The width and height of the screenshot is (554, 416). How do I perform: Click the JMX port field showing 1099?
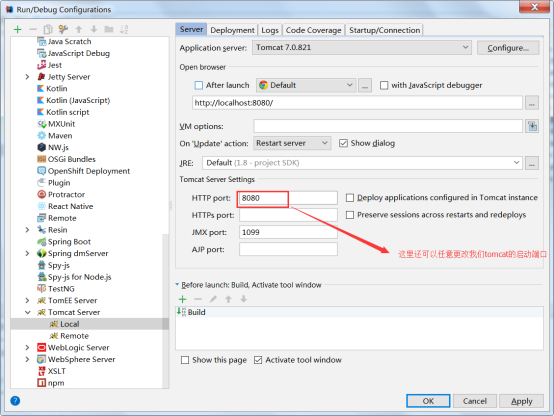point(288,232)
